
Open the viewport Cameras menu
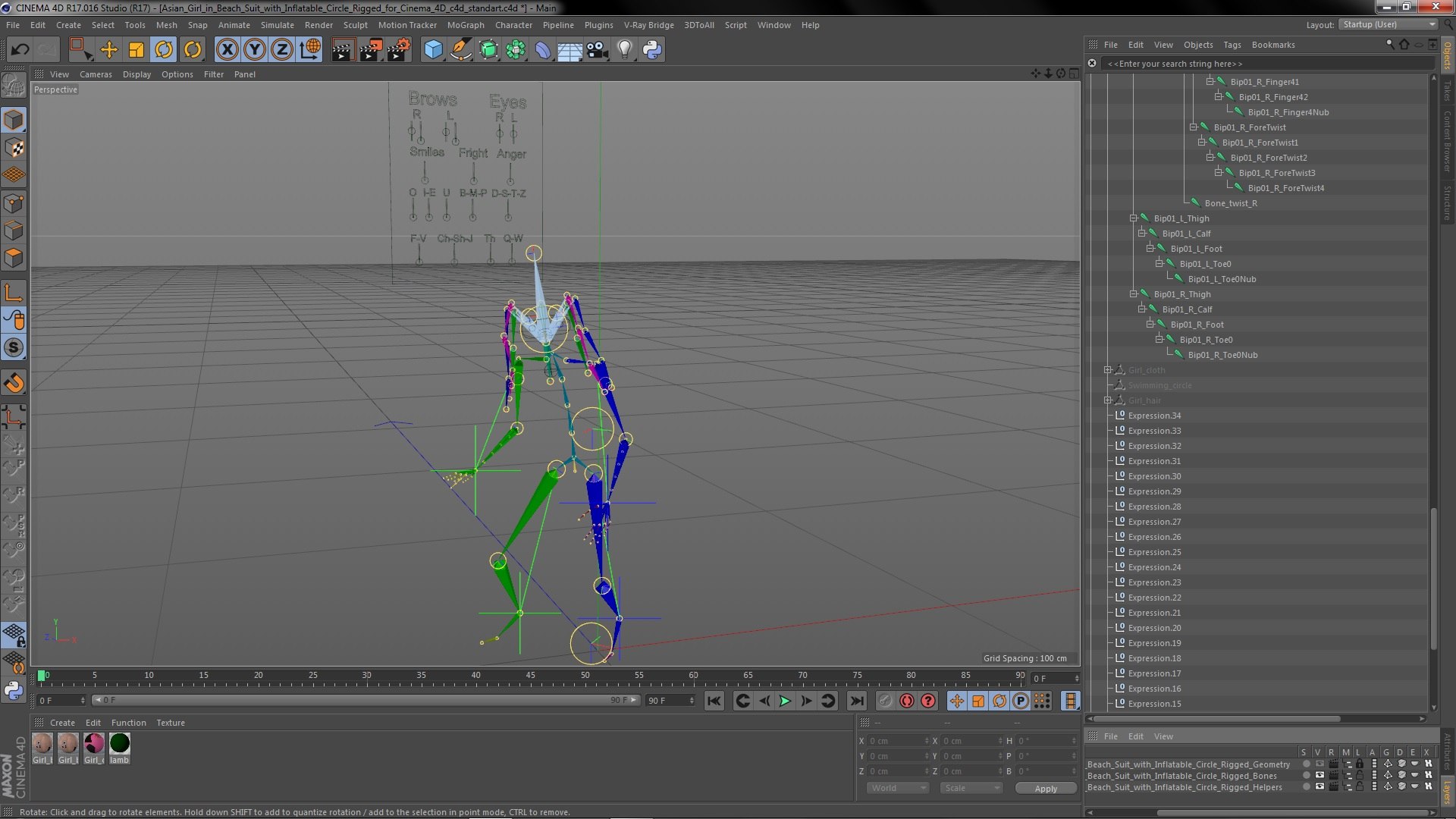point(96,74)
